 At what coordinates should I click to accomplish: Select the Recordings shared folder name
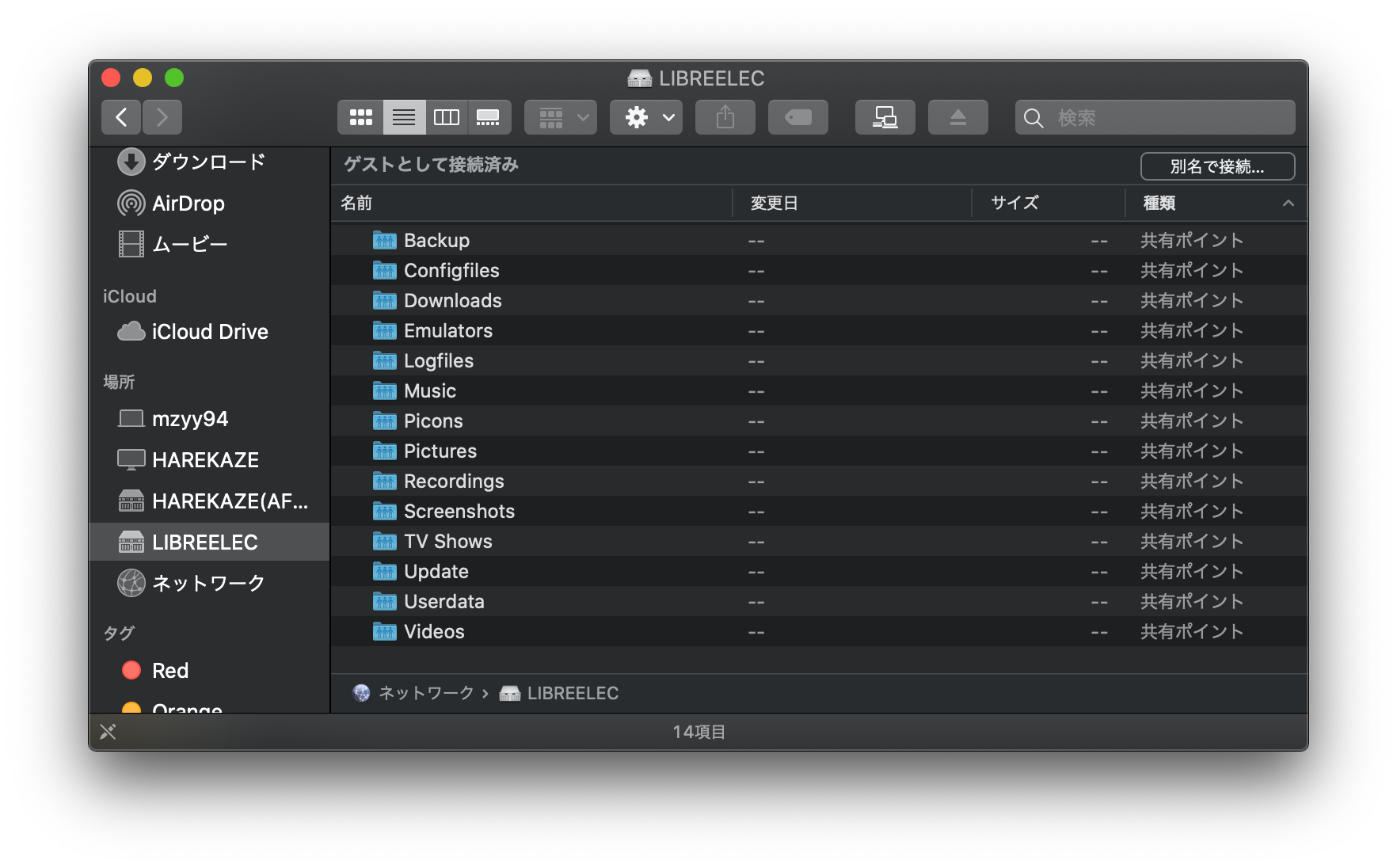[x=454, y=482]
